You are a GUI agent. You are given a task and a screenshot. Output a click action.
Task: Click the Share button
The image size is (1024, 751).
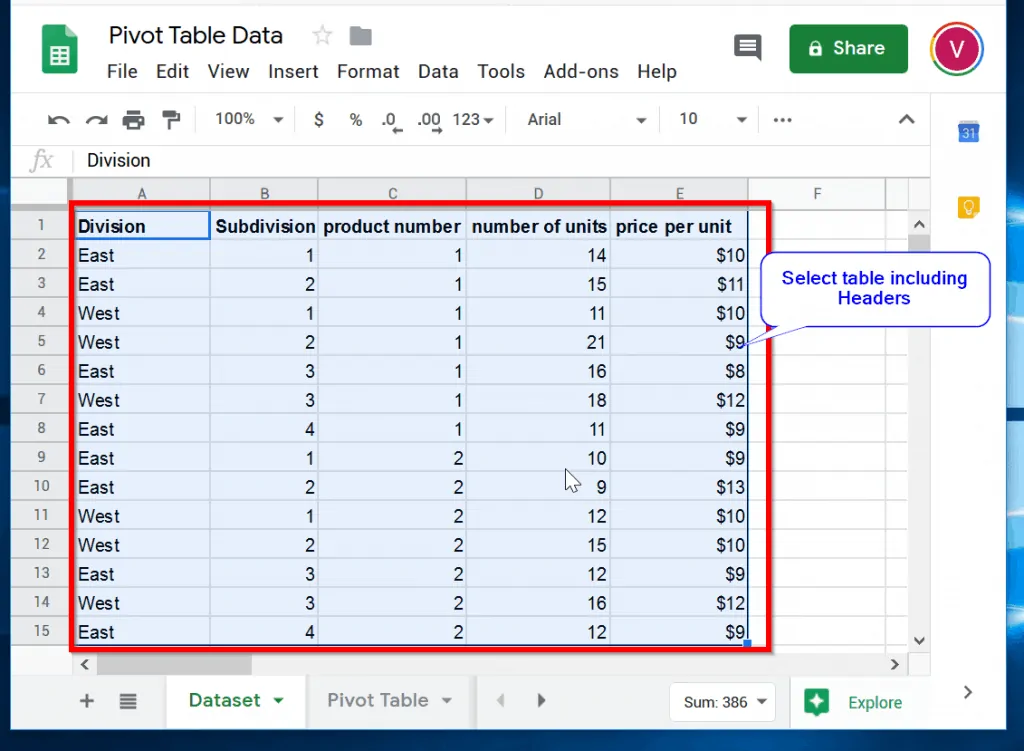[848, 48]
